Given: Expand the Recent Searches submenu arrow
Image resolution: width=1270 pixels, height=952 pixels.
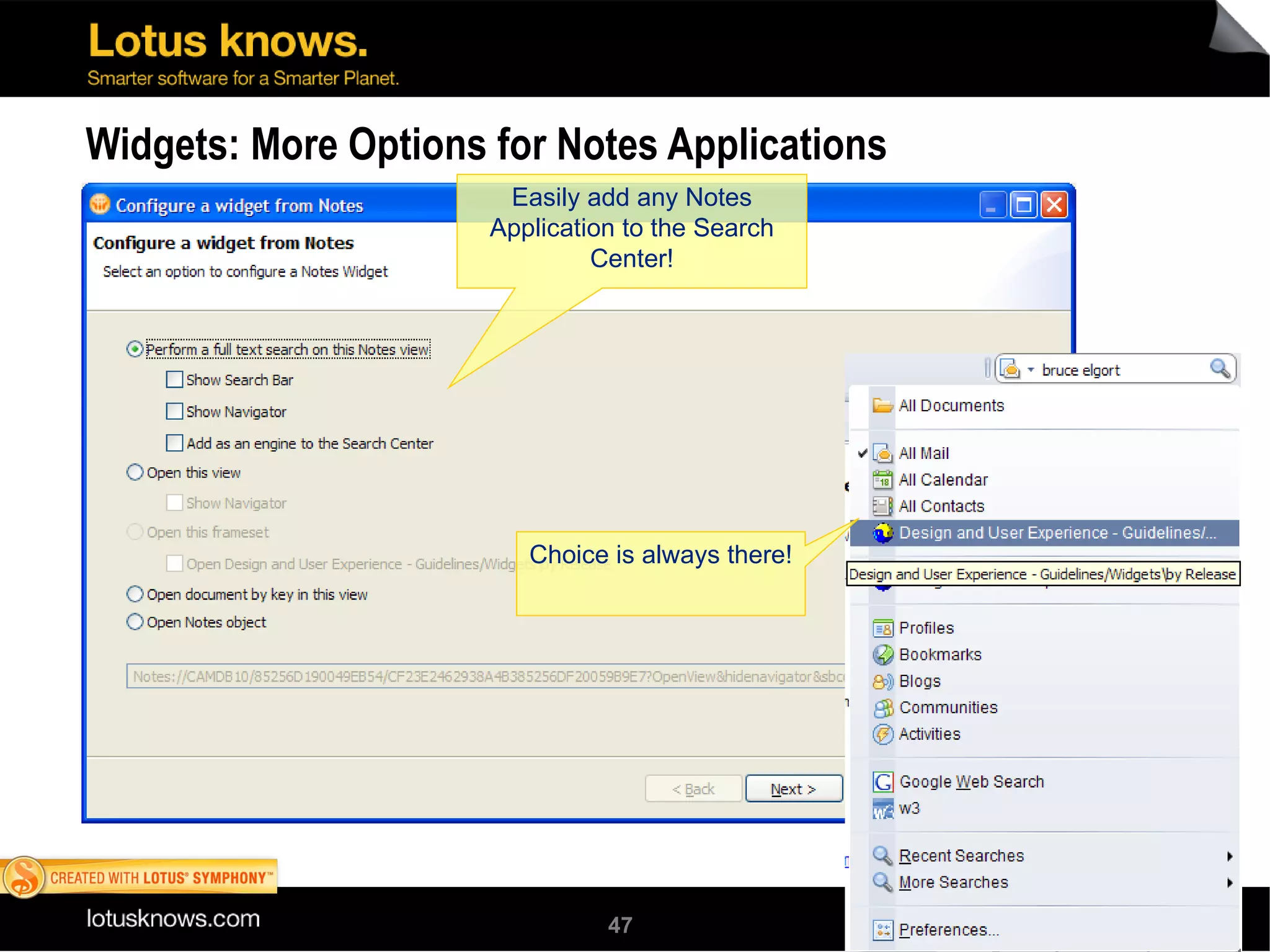Looking at the screenshot, I should (1230, 856).
